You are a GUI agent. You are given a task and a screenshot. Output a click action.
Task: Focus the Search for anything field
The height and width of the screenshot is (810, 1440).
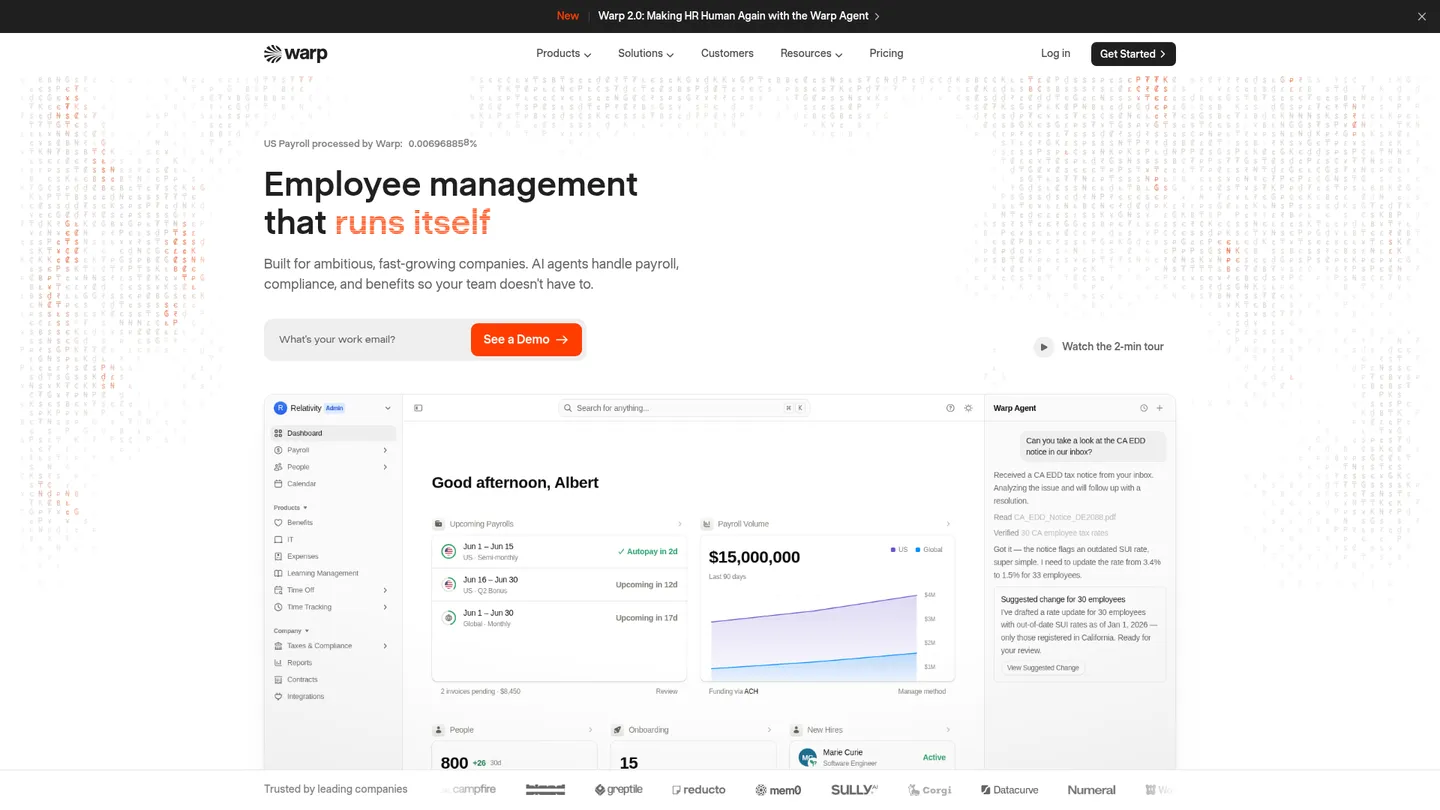(x=682, y=408)
